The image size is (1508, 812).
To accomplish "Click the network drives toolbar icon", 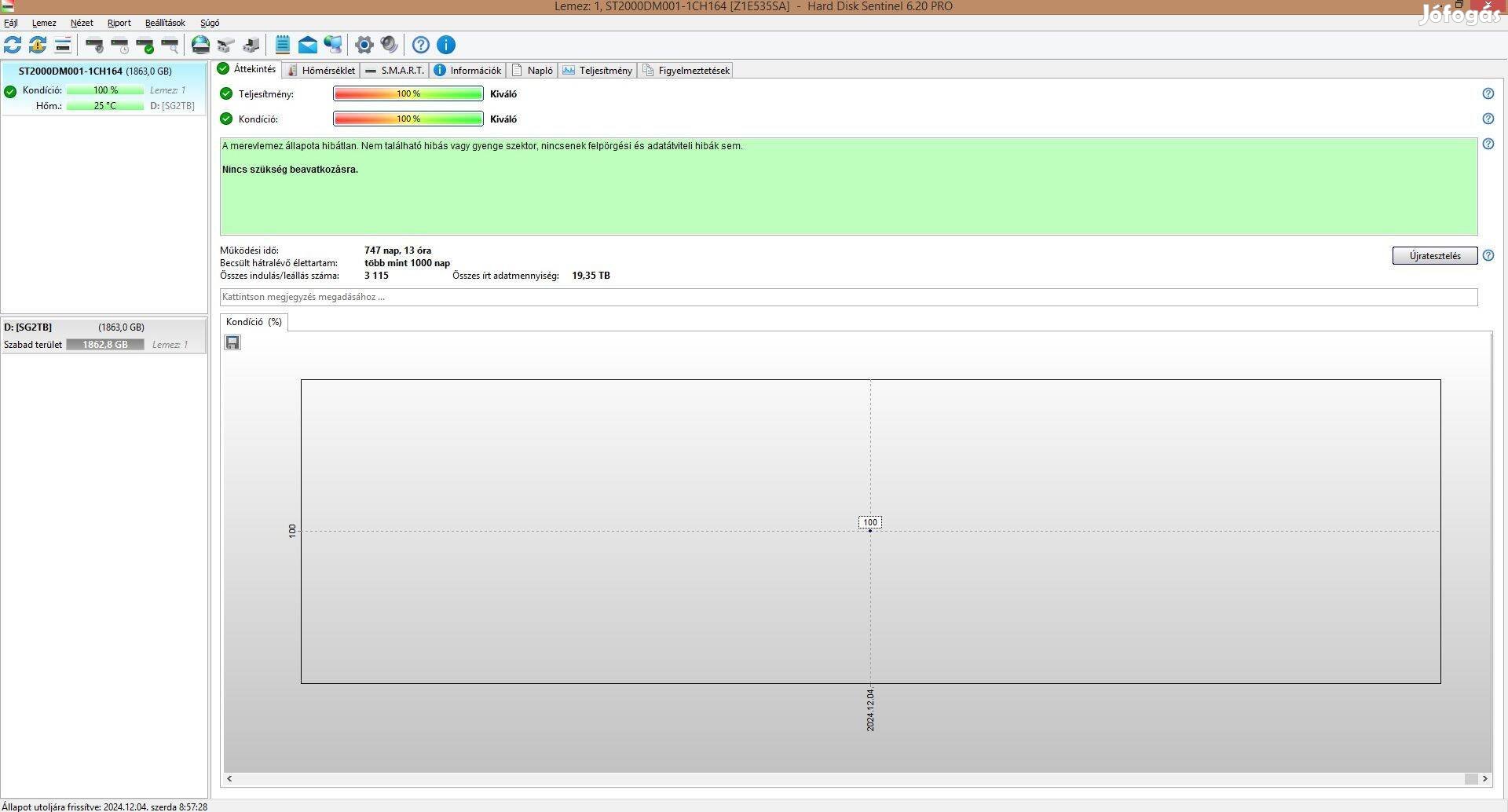I will tap(226, 45).
